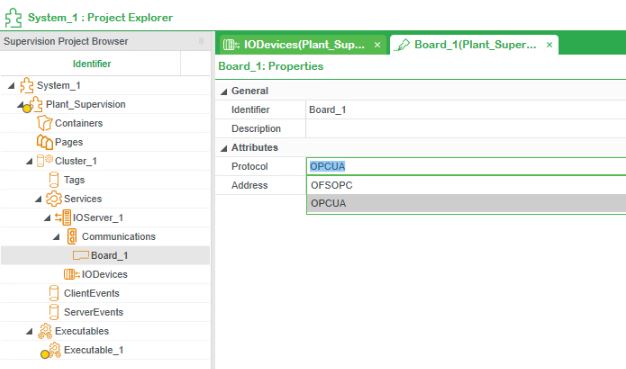Switch to the Board_1(Plant_Super... tab
This screenshot has height=369, width=626.
474,44
